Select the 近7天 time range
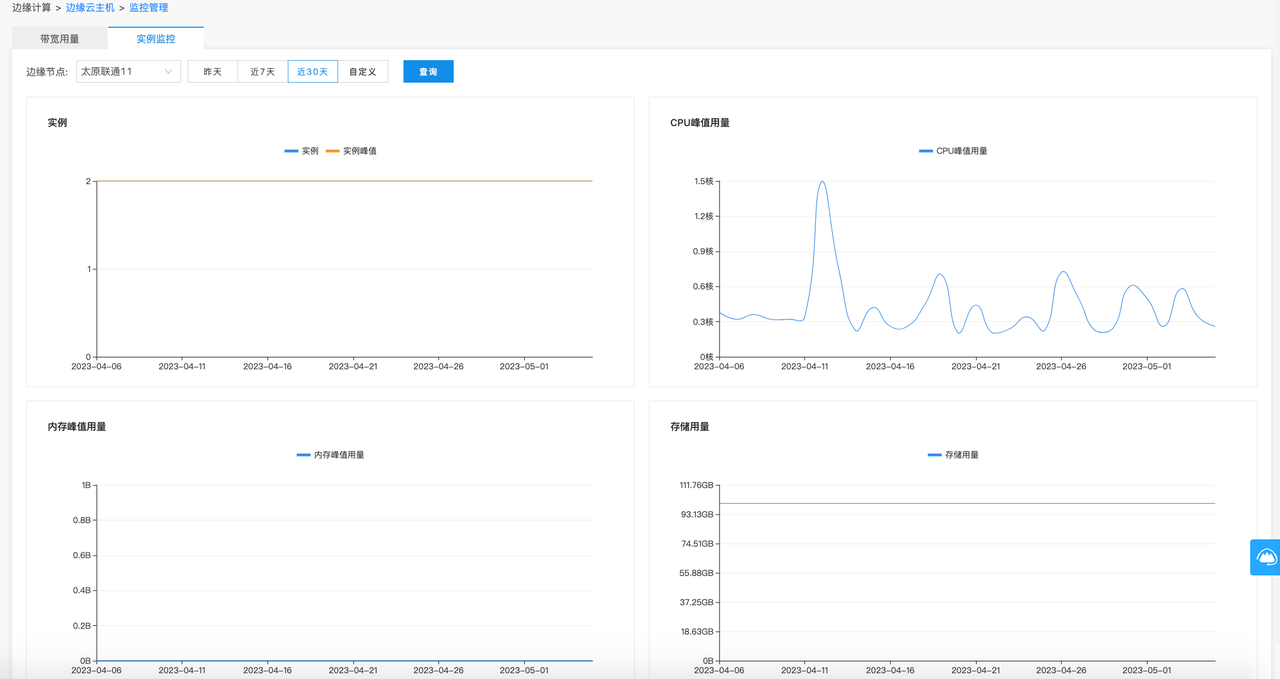Viewport: 1280px width, 679px height. pyautogui.click(x=262, y=72)
